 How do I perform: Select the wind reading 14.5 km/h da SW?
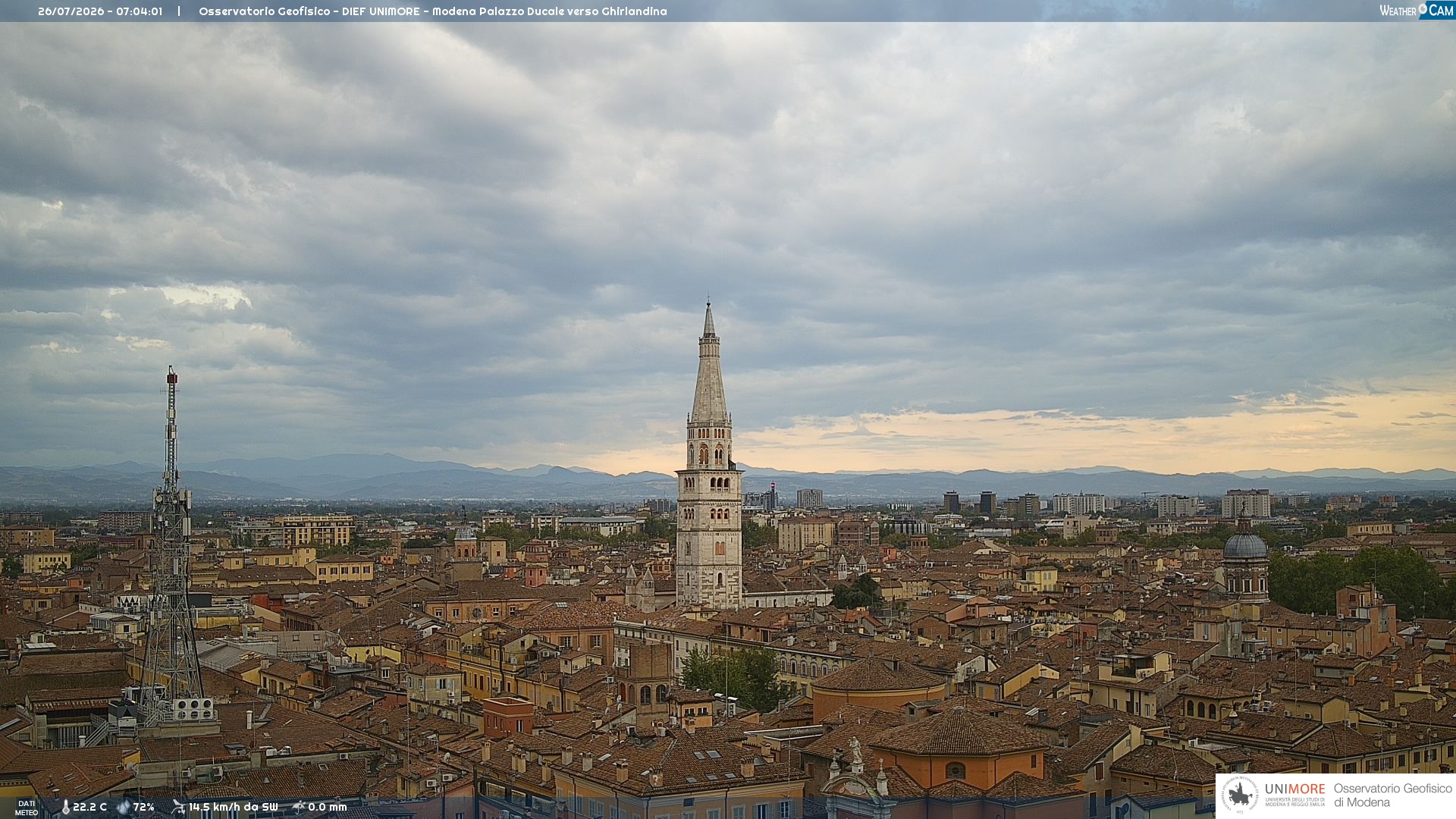click(234, 807)
